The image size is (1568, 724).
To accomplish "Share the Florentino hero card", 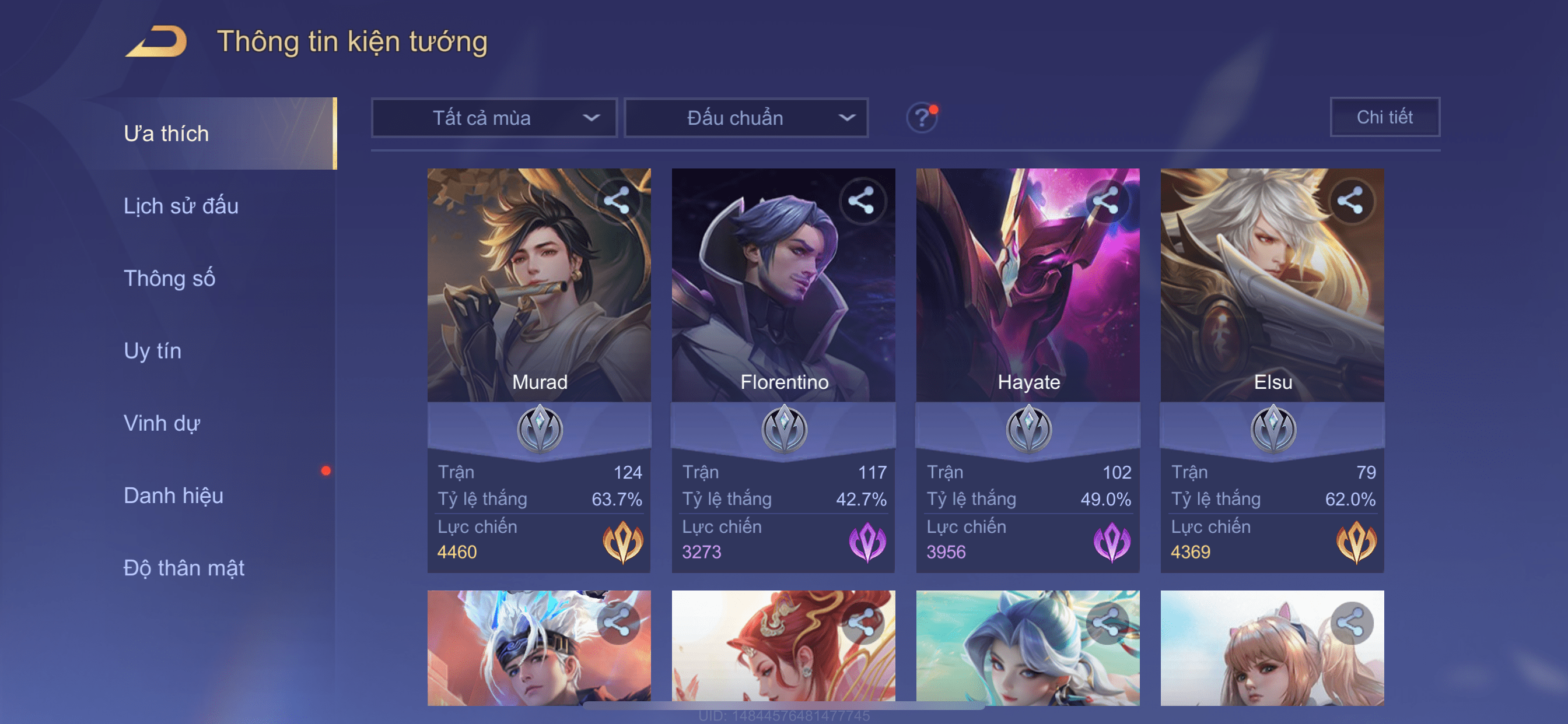I will tap(862, 200).
